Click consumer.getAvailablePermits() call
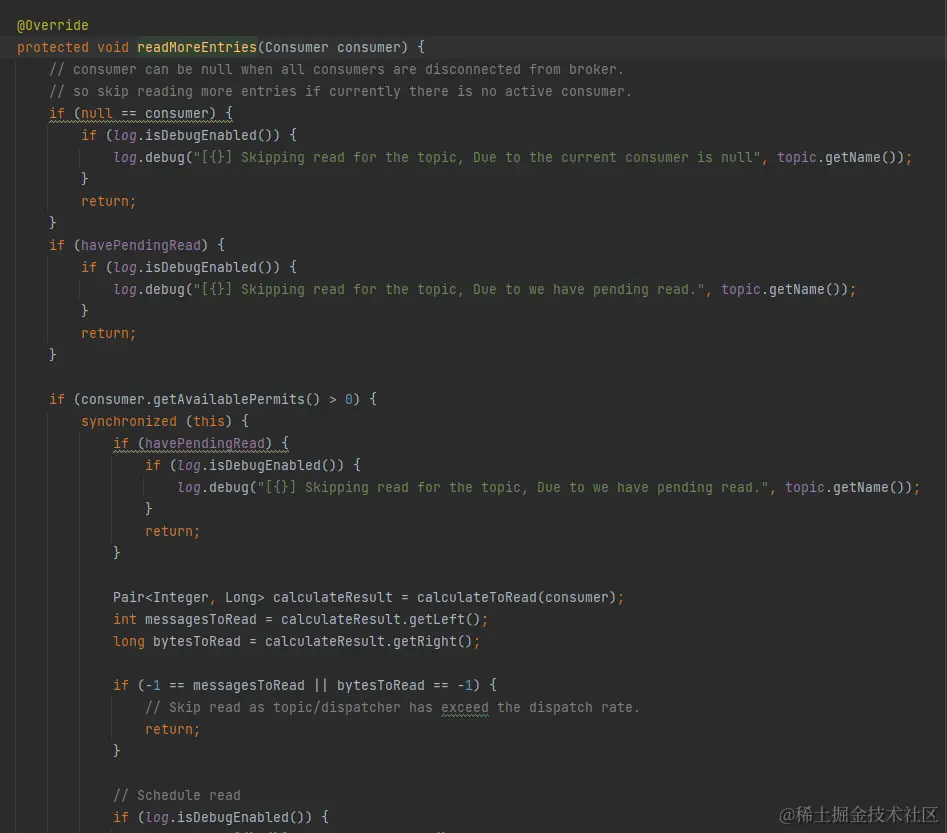 (201, 399)
